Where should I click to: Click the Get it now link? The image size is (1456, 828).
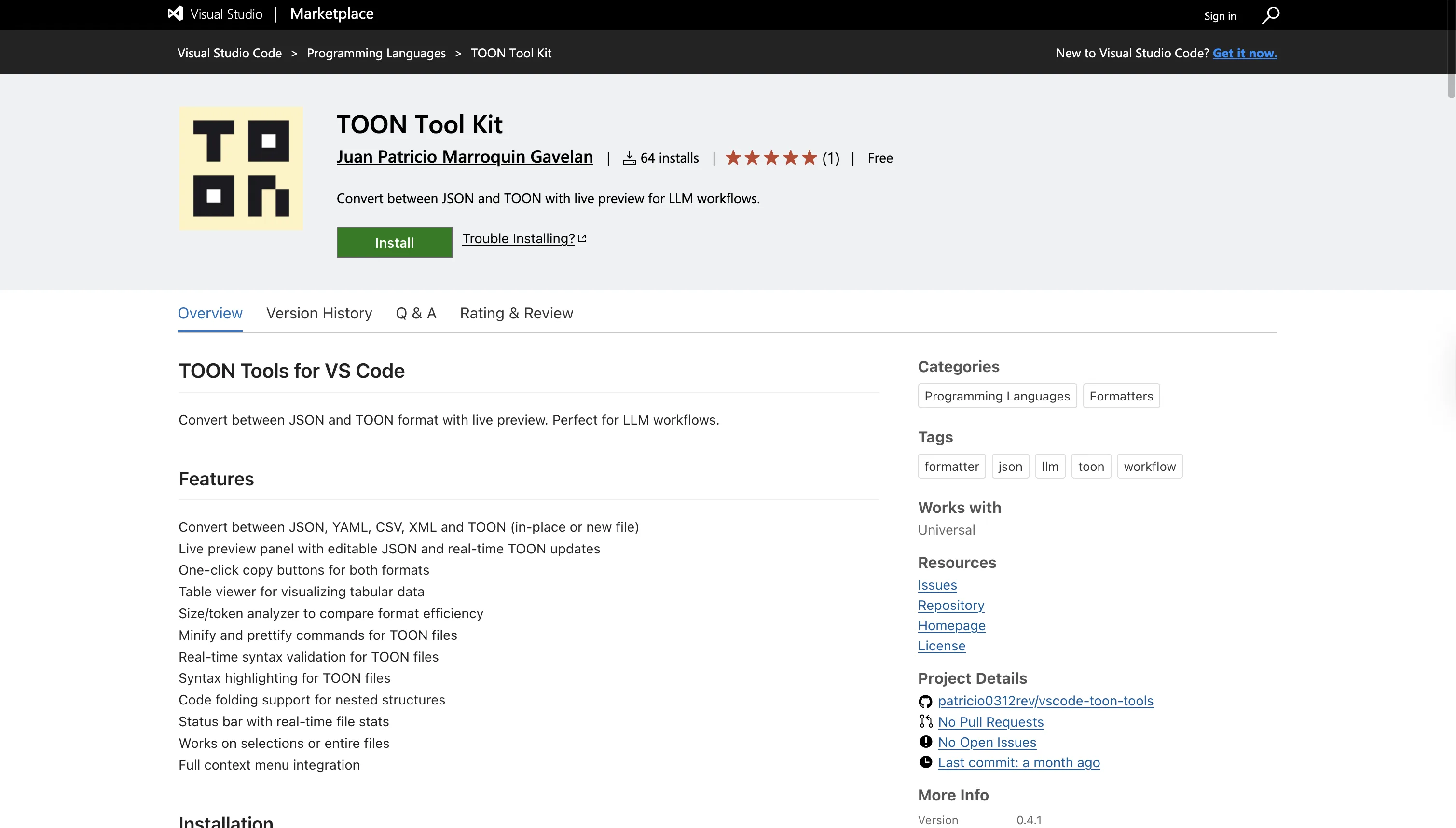coord(1245,53)
